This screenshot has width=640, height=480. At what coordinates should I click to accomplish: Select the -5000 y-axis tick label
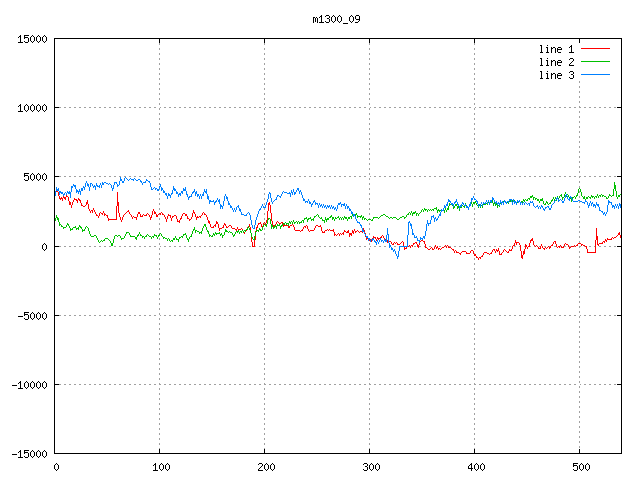pyautogui.click(x=32, y=315)
